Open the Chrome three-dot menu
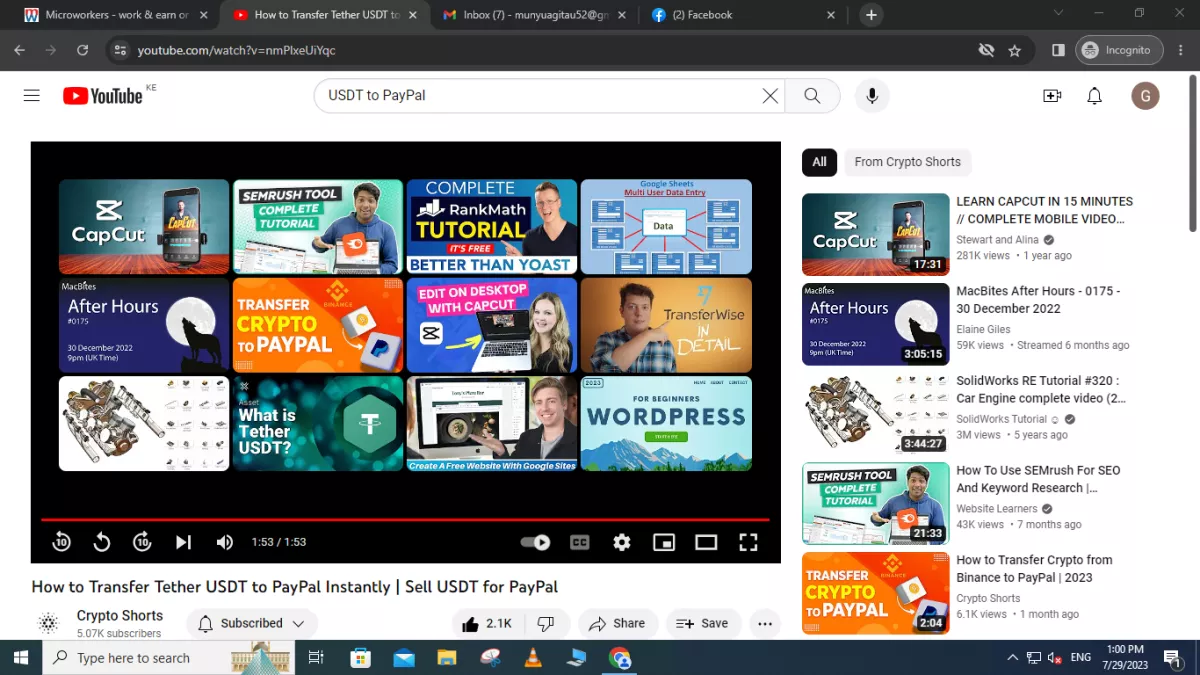The image size is (1200, 675). pyautogui.click(x=1180, y=50)
